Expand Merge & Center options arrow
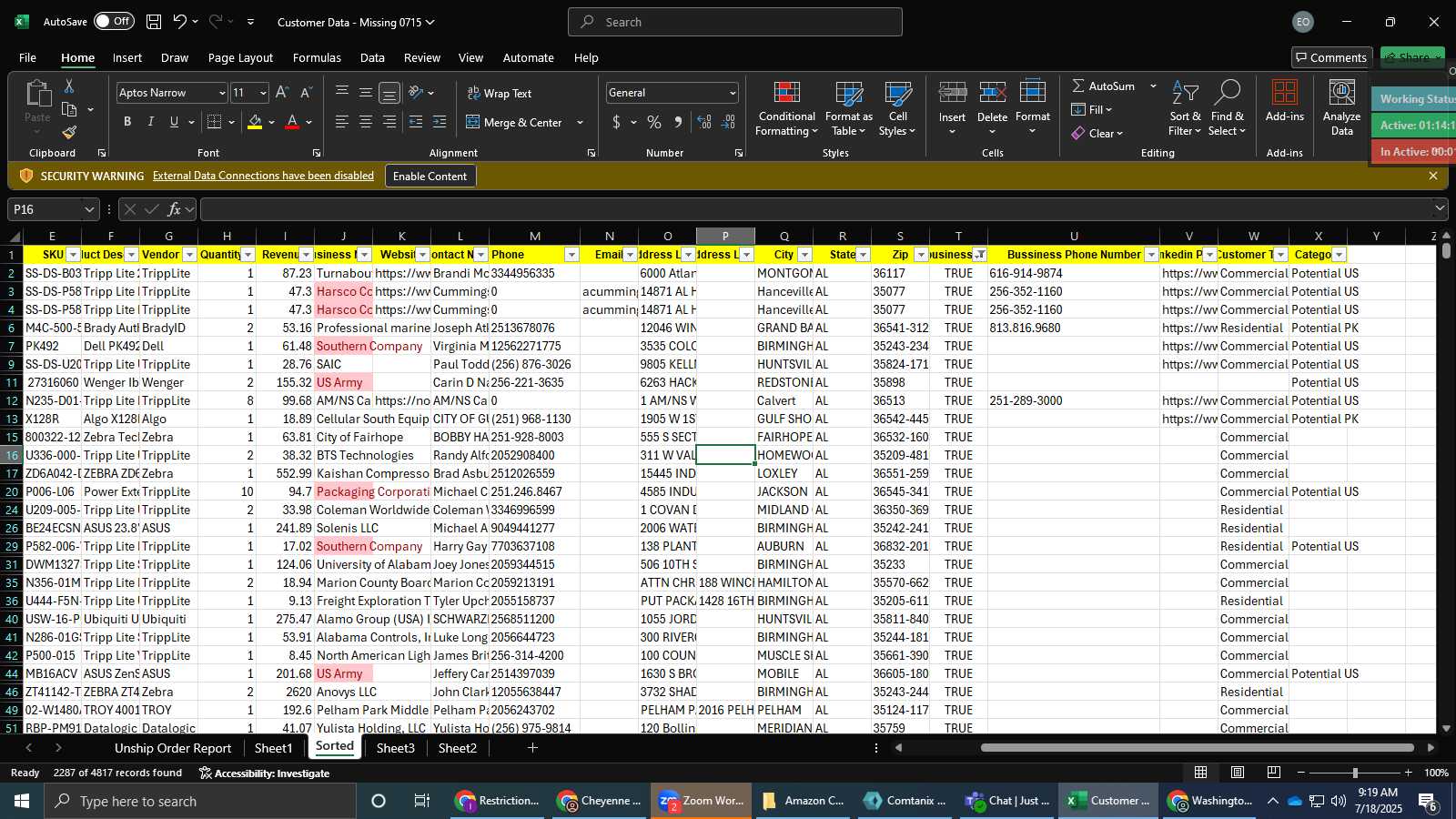The height and width of the screenshot is (819, 1456). [x=580, y=122]
